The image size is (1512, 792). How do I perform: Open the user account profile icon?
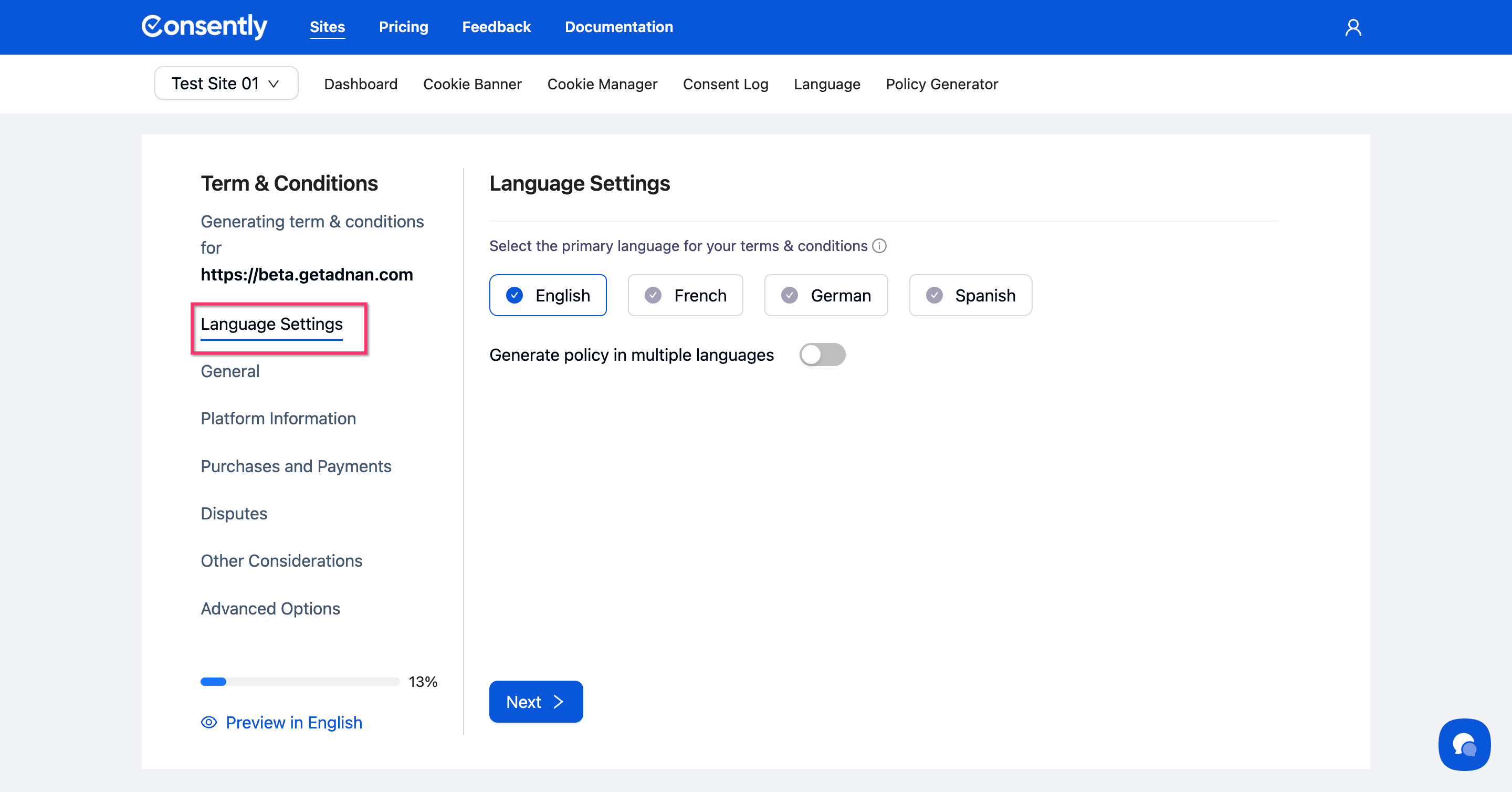[1352, 28]
